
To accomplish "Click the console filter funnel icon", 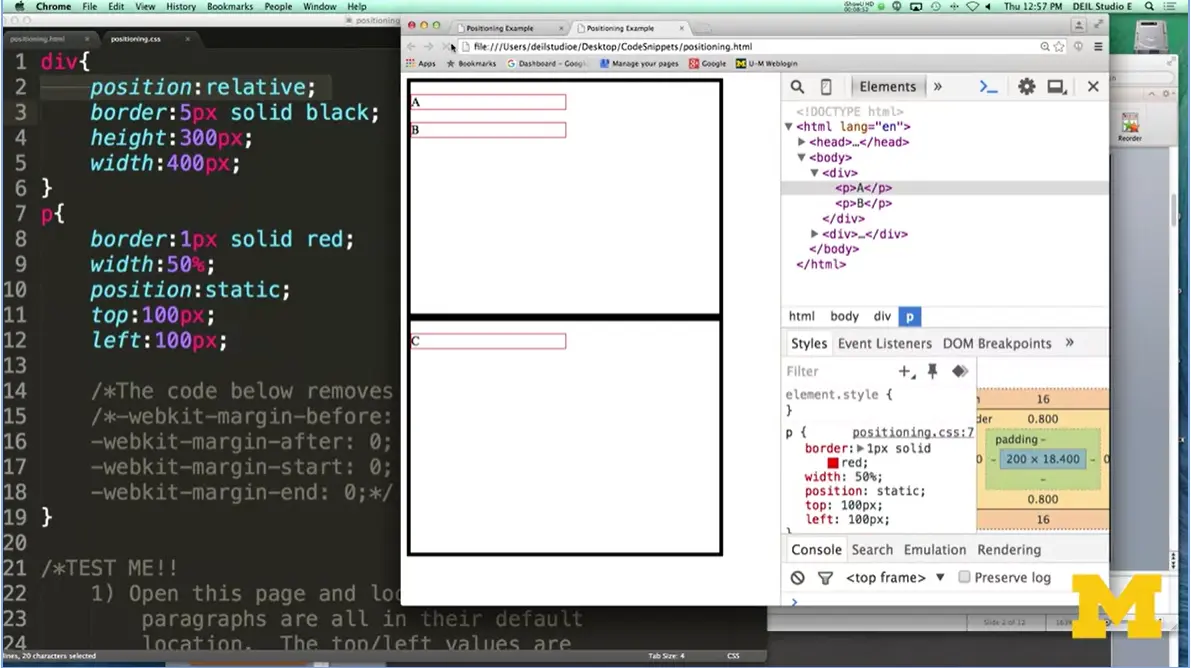I will [x=825, y=578].
